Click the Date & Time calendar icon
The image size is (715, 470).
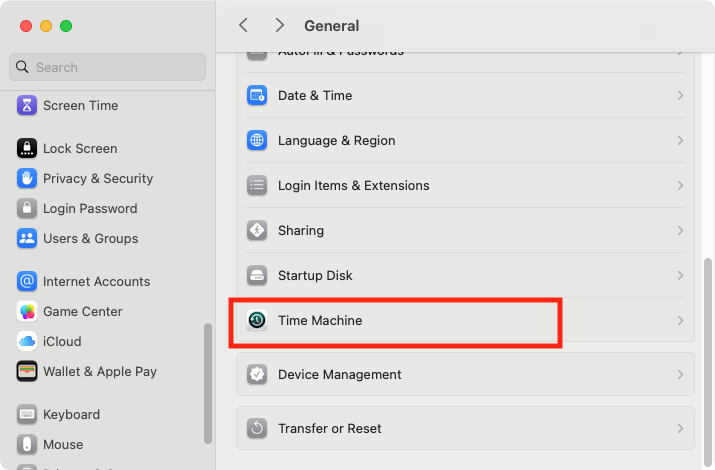(x=257, y=95)
